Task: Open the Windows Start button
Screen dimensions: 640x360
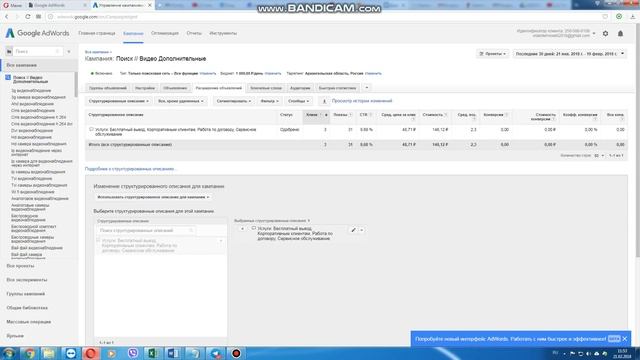Action: click(9, 353)
